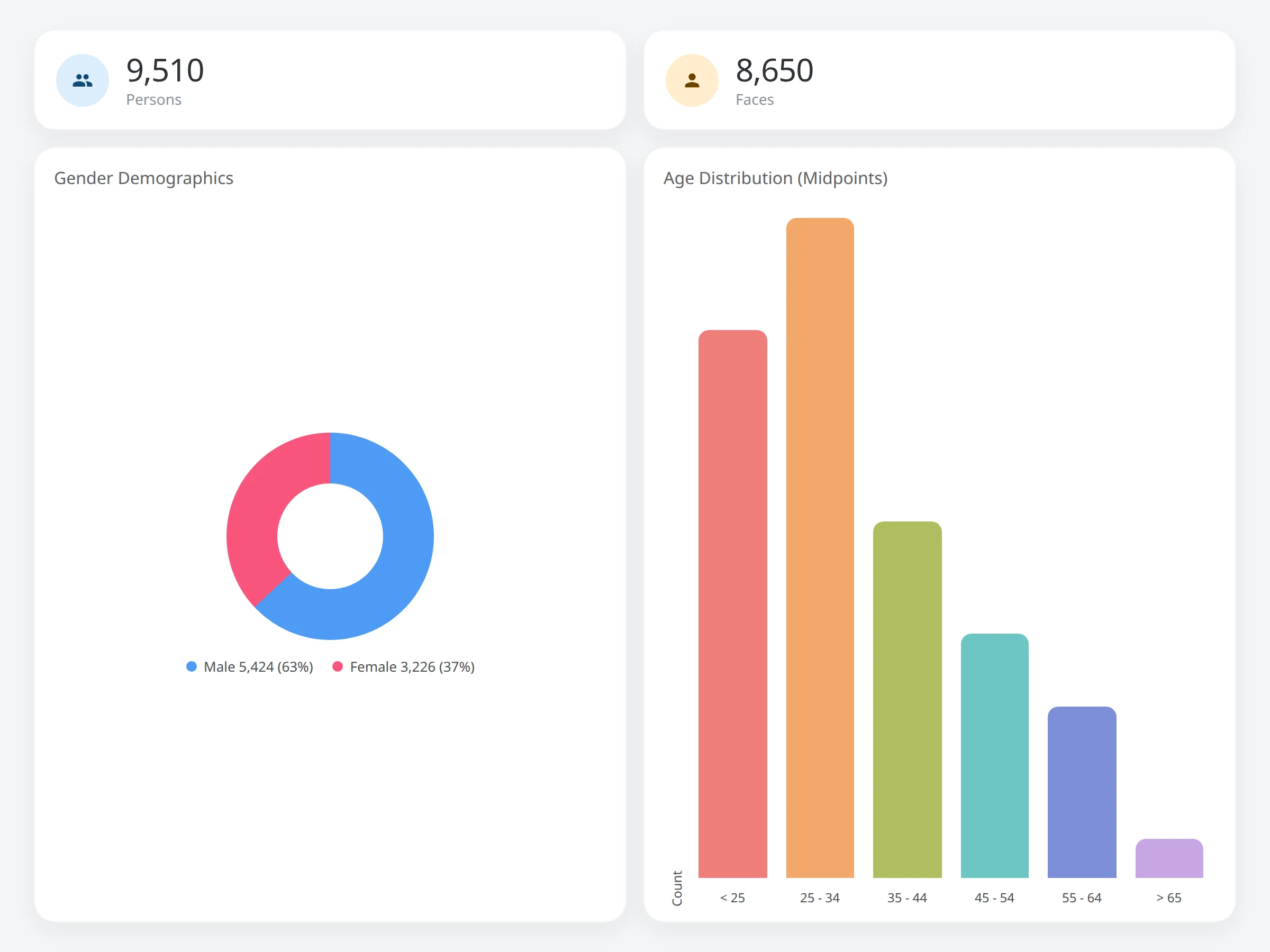
Task: Click the 8,650 faces count
Action: pyautogui.click(x=775, y=70)
